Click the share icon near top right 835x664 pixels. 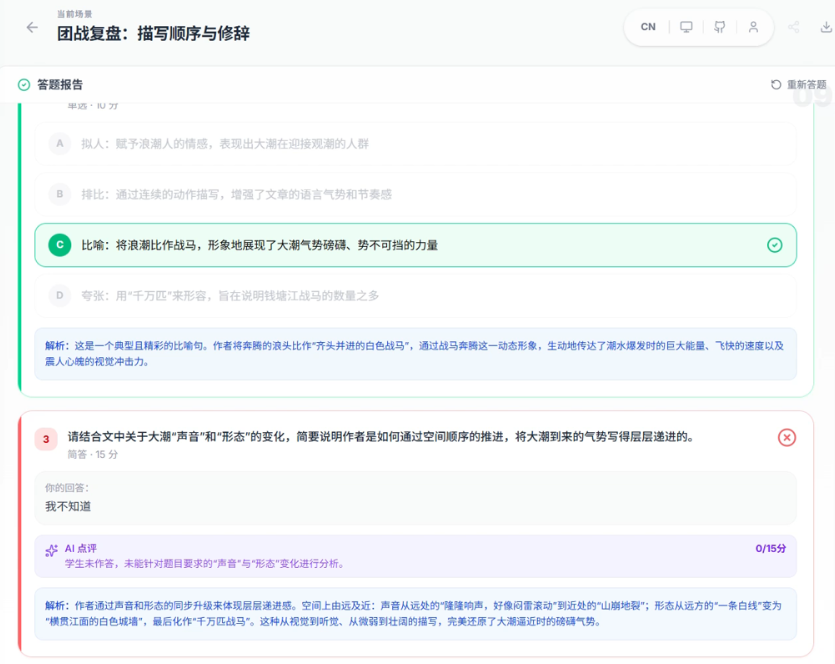coord(793,26)
